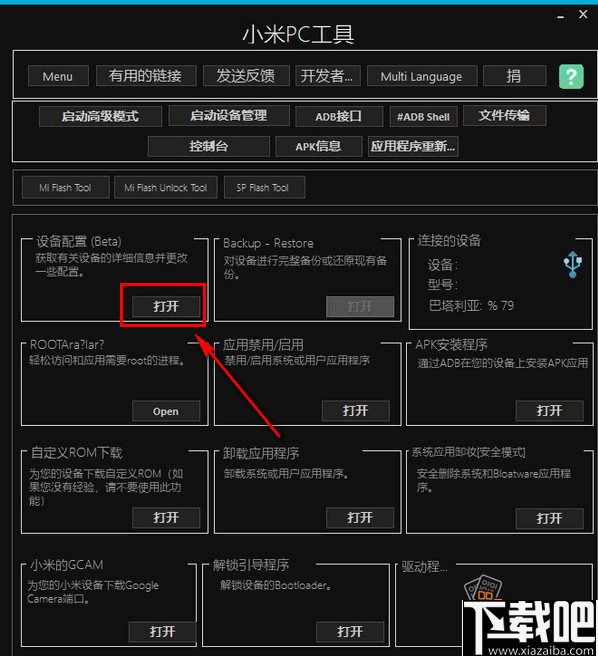The height and width of the screenshot is (656, 598).
Task: Click 打开 under 自定义ROM下载
Action: pos(166,518)
